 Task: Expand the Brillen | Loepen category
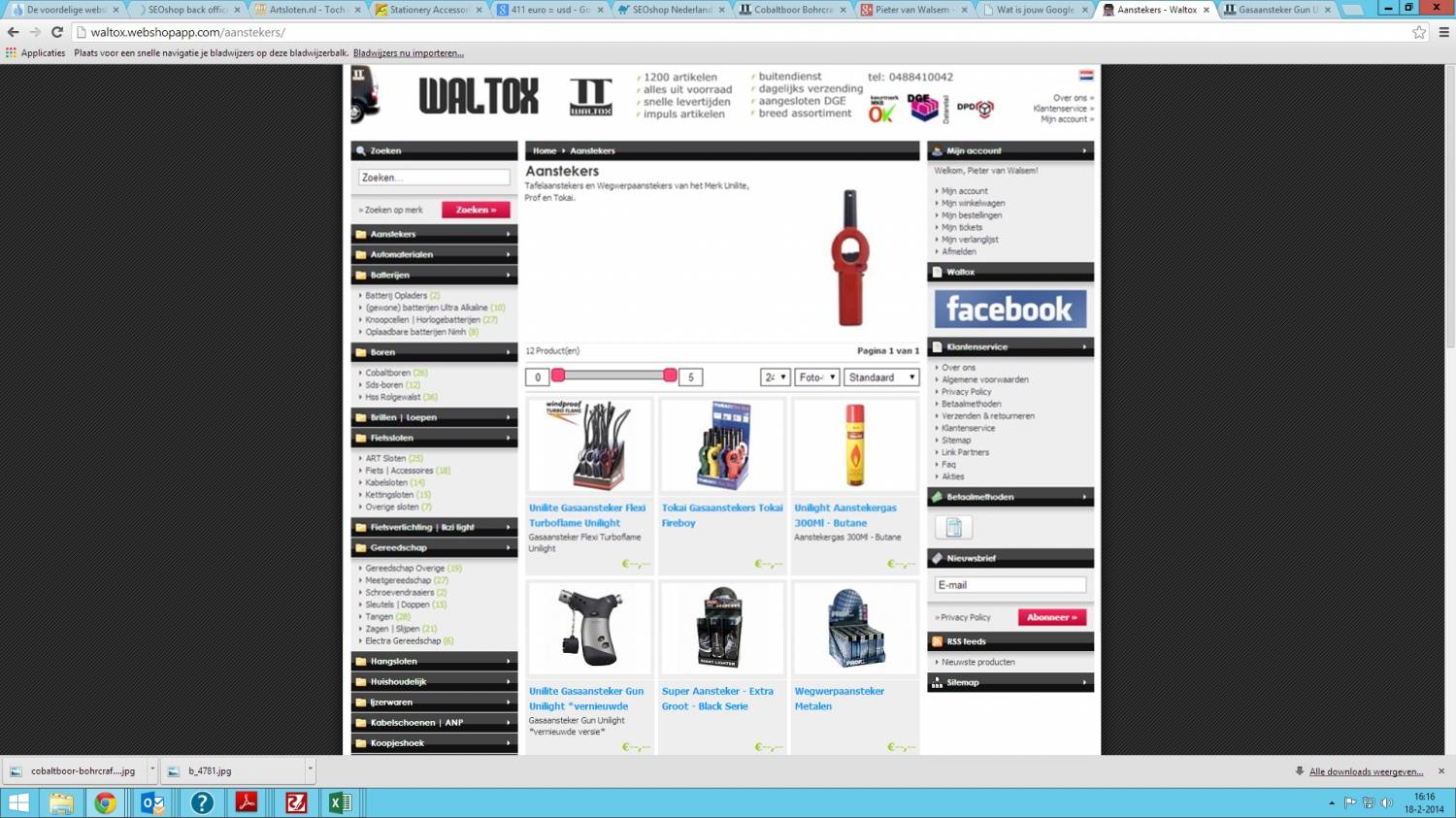(x=434, y=417)
